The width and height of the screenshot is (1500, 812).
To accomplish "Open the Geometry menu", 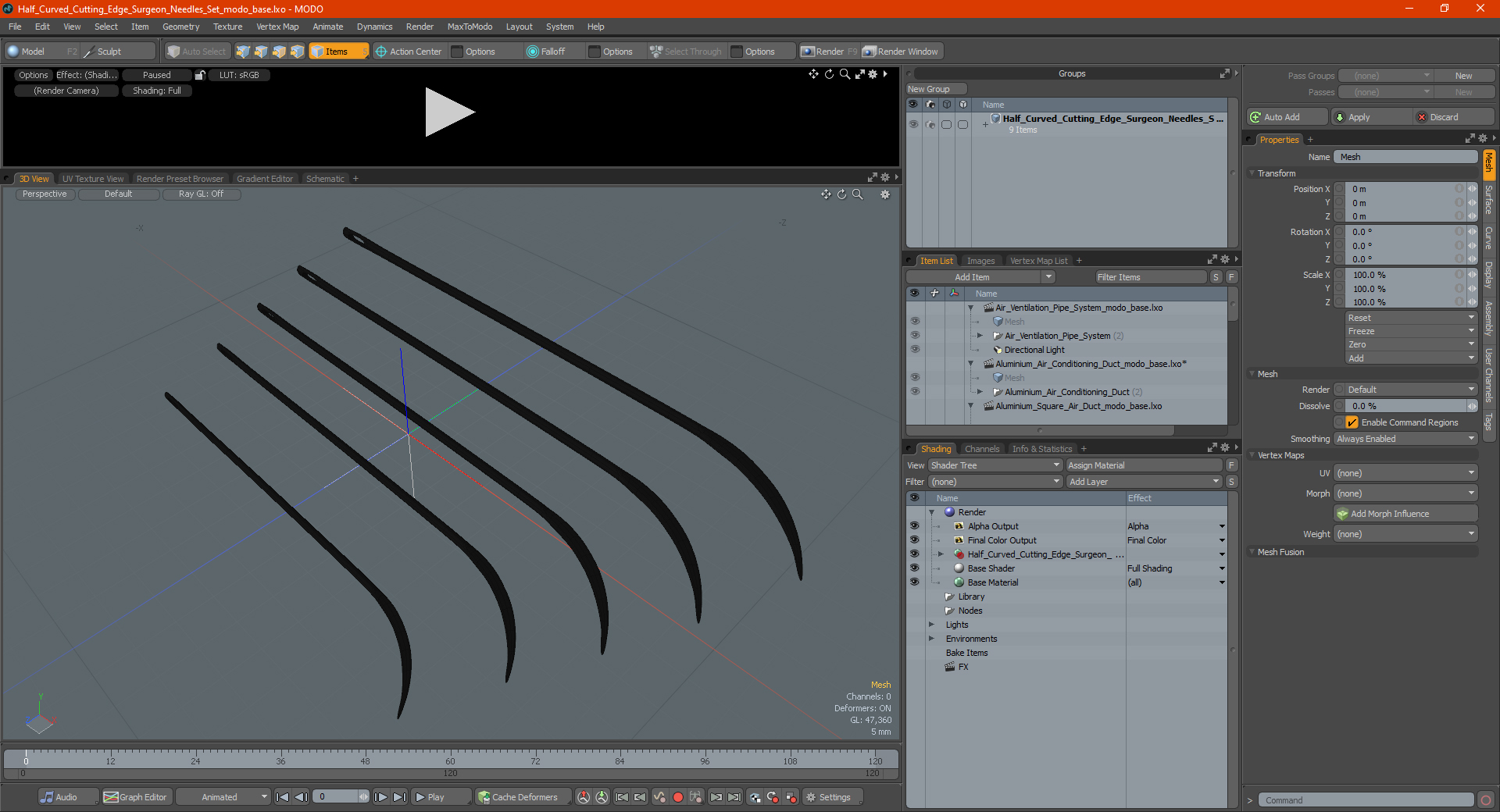I will coord(180,27).
